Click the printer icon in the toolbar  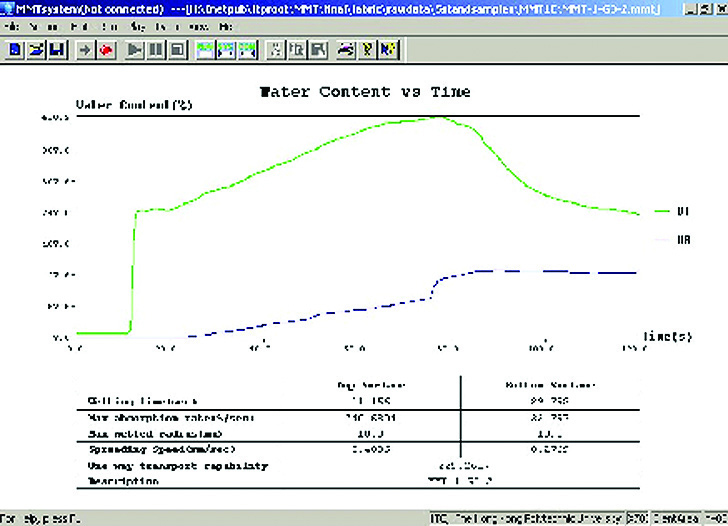click(346, 48)
